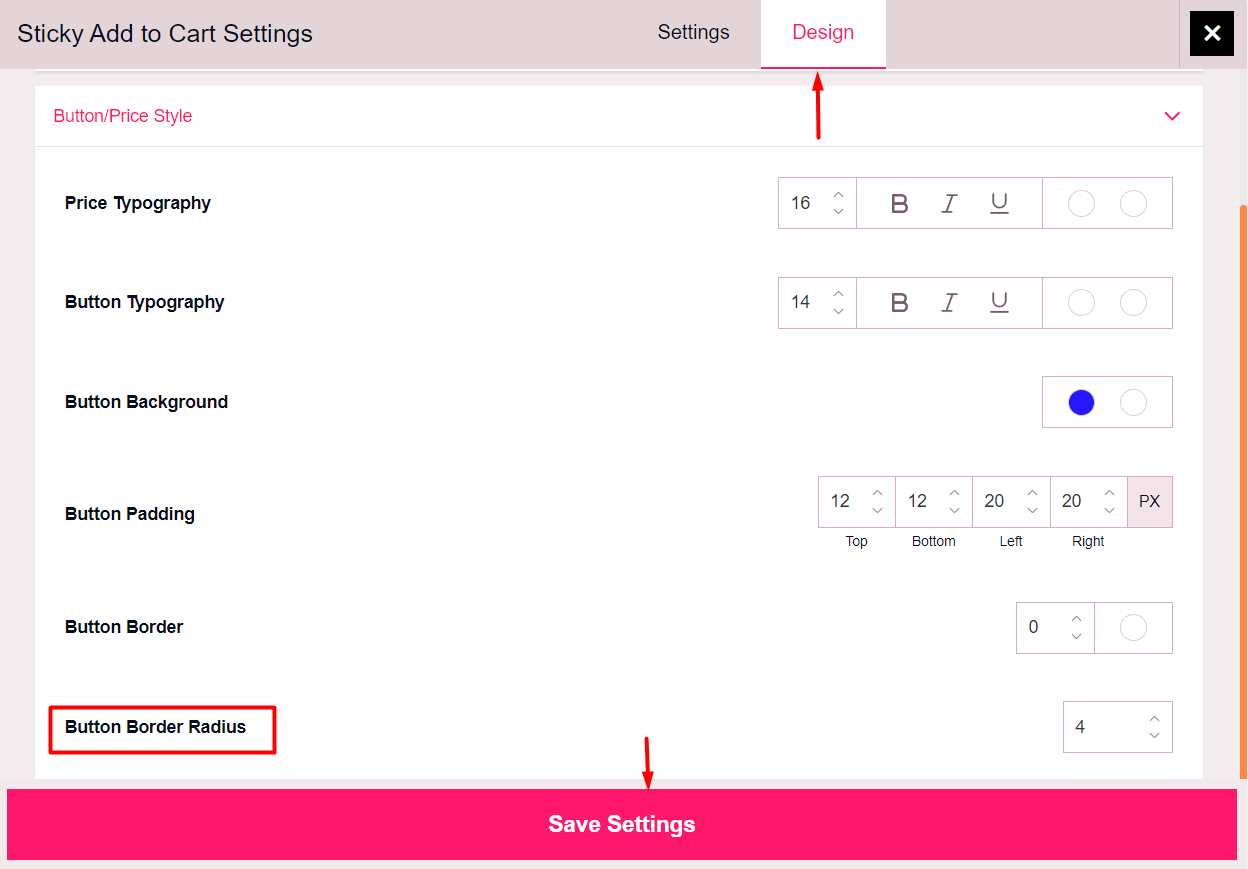
Task: Click the Save Settings button
Action: coord(621,824)
